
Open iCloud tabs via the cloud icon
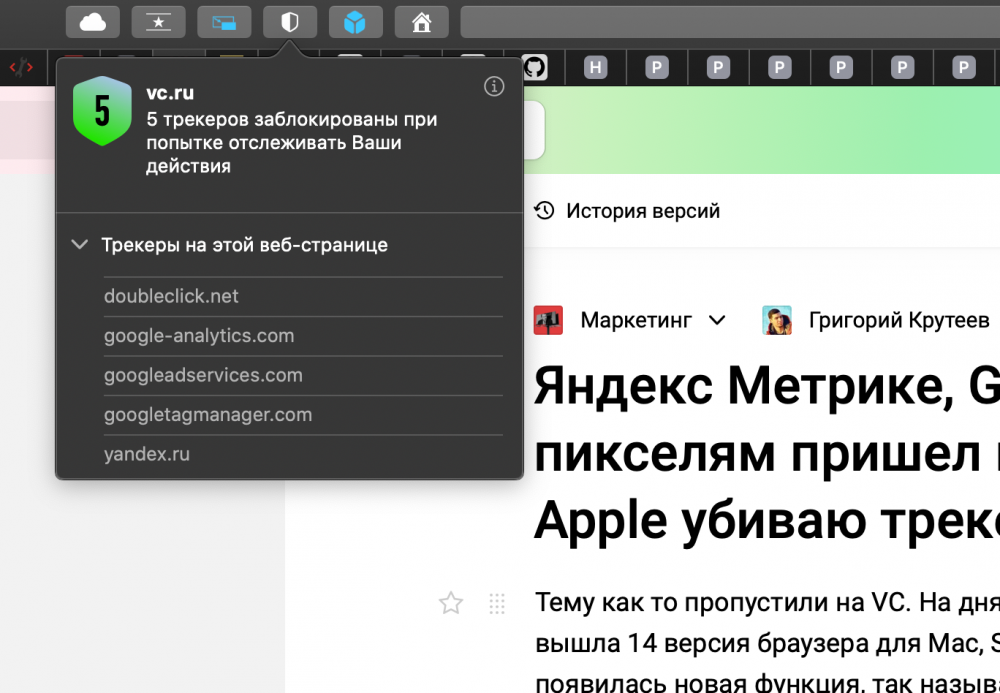coord(92,22)
